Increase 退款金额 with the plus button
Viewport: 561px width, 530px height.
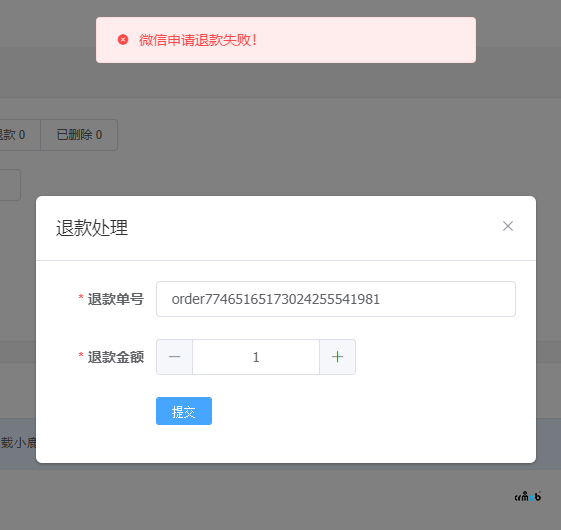click(x=337, y=357)
